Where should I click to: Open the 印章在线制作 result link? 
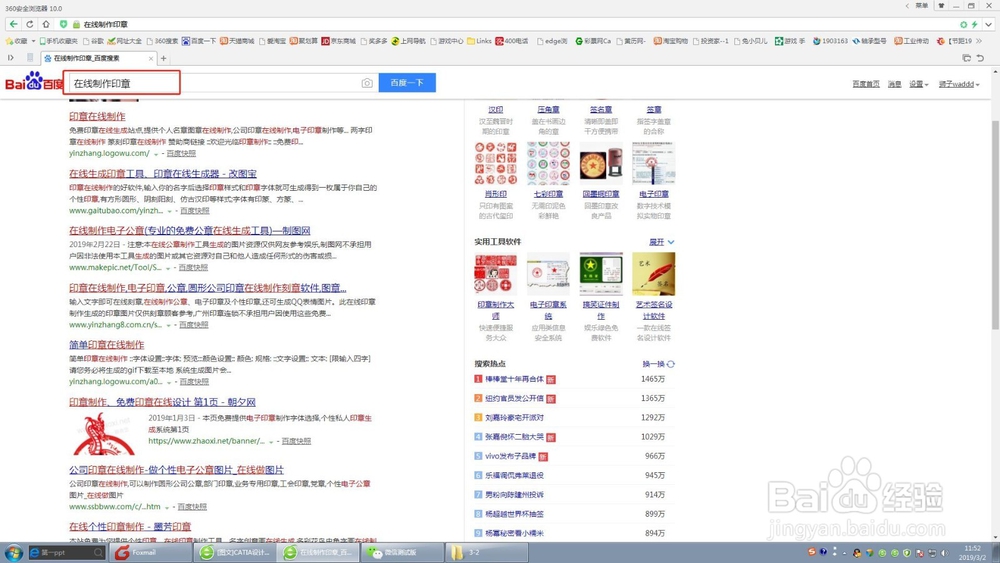click(x=97, y=117)
